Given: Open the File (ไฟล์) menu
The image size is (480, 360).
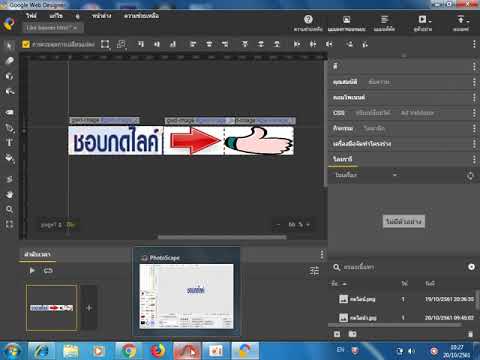Looking at the screenshot, I should click(x=31, y=16).
